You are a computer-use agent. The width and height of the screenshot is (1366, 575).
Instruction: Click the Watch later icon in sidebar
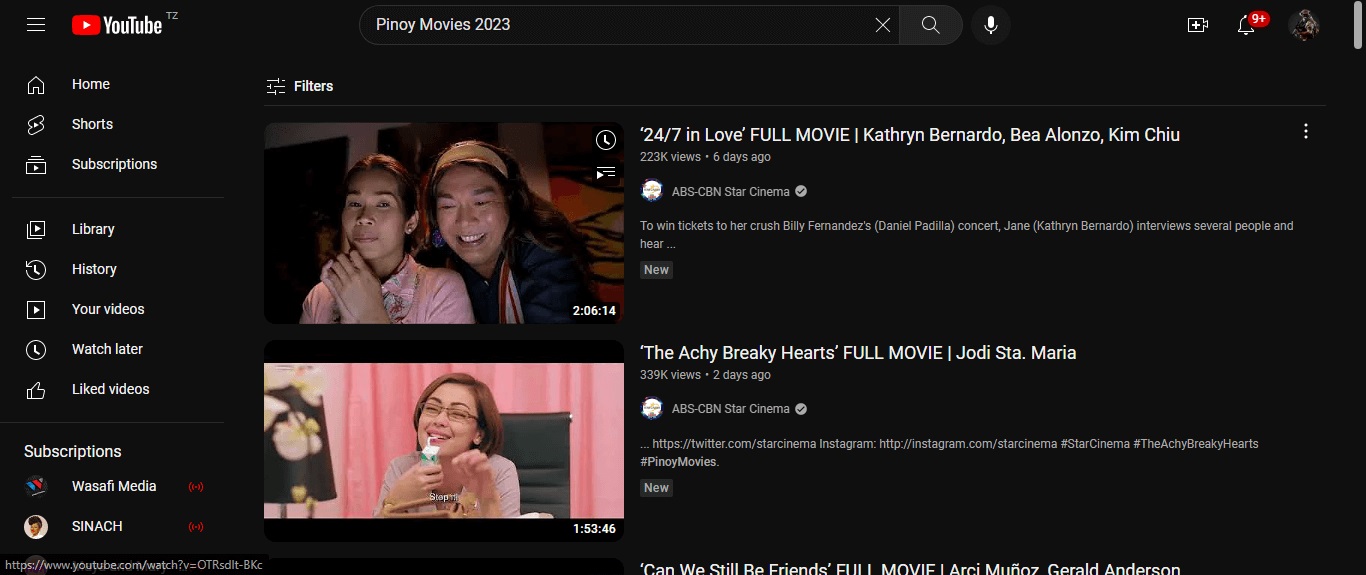coord(36,350)
